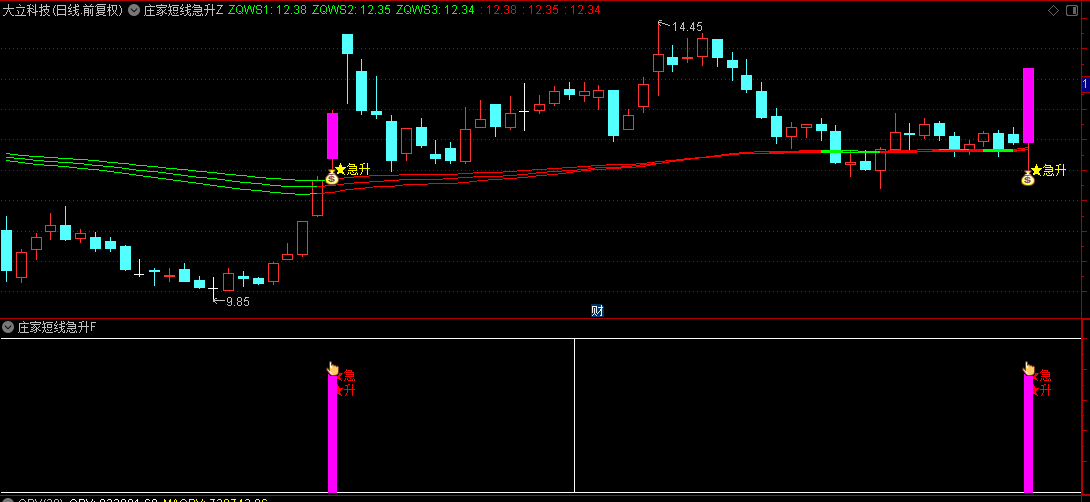Click the first magenta signal bar in sub-chart

pyautogui.click(x=332, y=433)
